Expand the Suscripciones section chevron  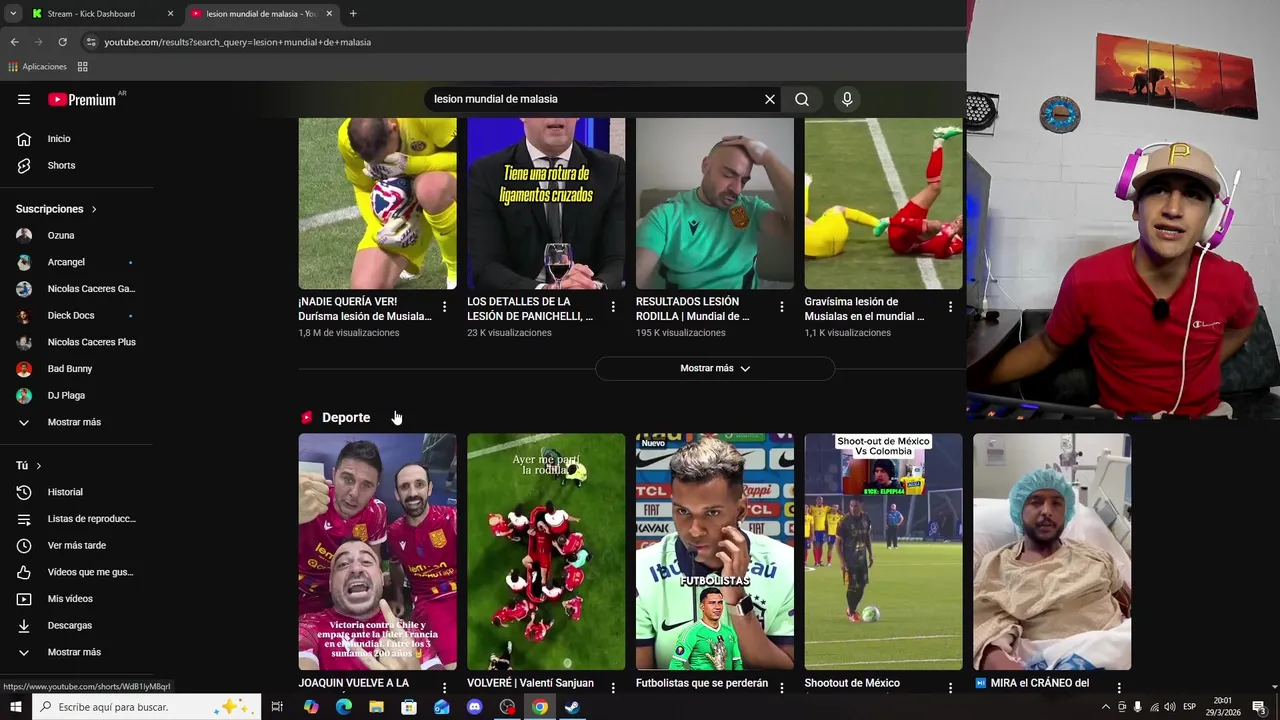[x=94, y=209]
